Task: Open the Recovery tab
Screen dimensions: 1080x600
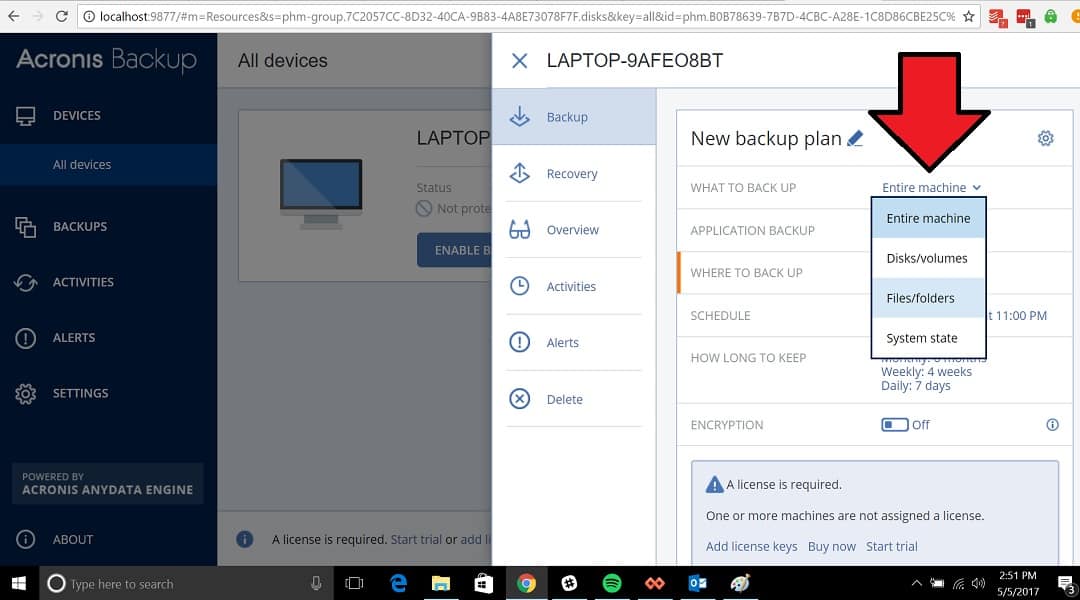Action: (574, 174)
